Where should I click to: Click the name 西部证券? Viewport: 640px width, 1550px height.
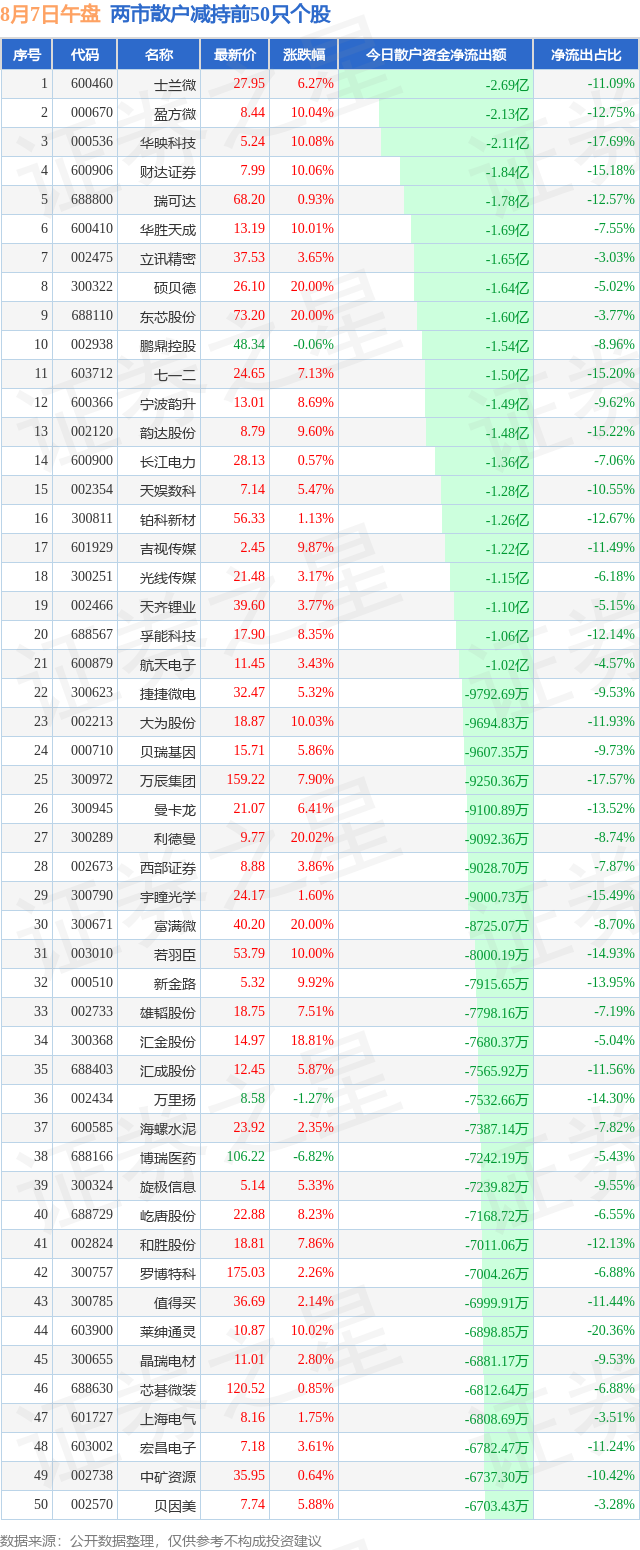point(168,867)
